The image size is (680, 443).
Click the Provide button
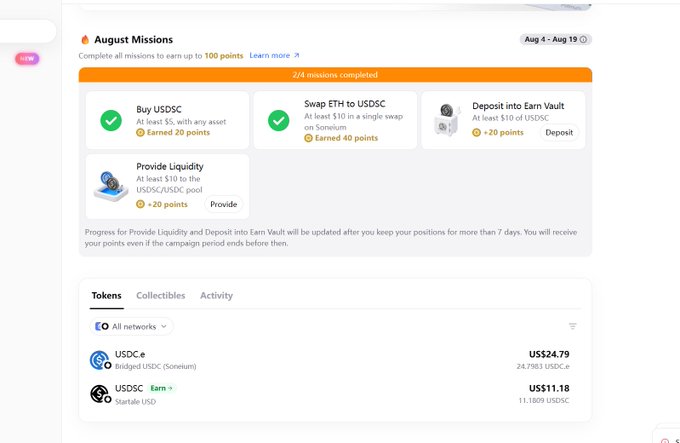(x=224, y=204)
